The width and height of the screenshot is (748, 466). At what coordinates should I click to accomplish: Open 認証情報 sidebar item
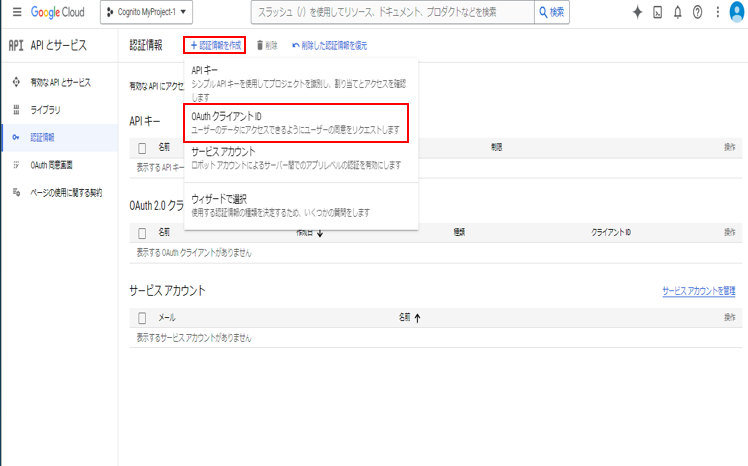(60, 137)
